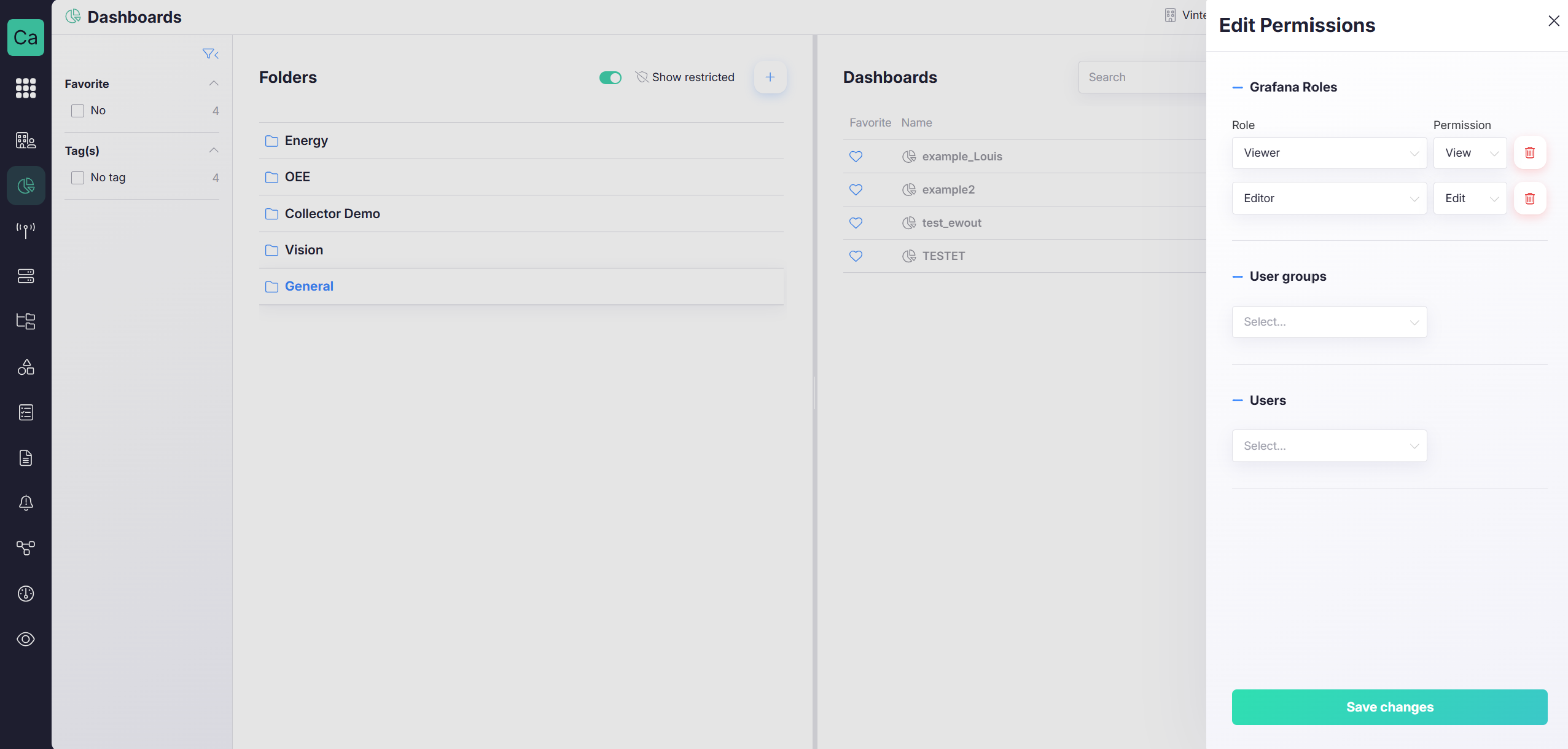Open the Users select dropdown
The width and height of the screenshot is (1568, 749).
click(1329, 446)
